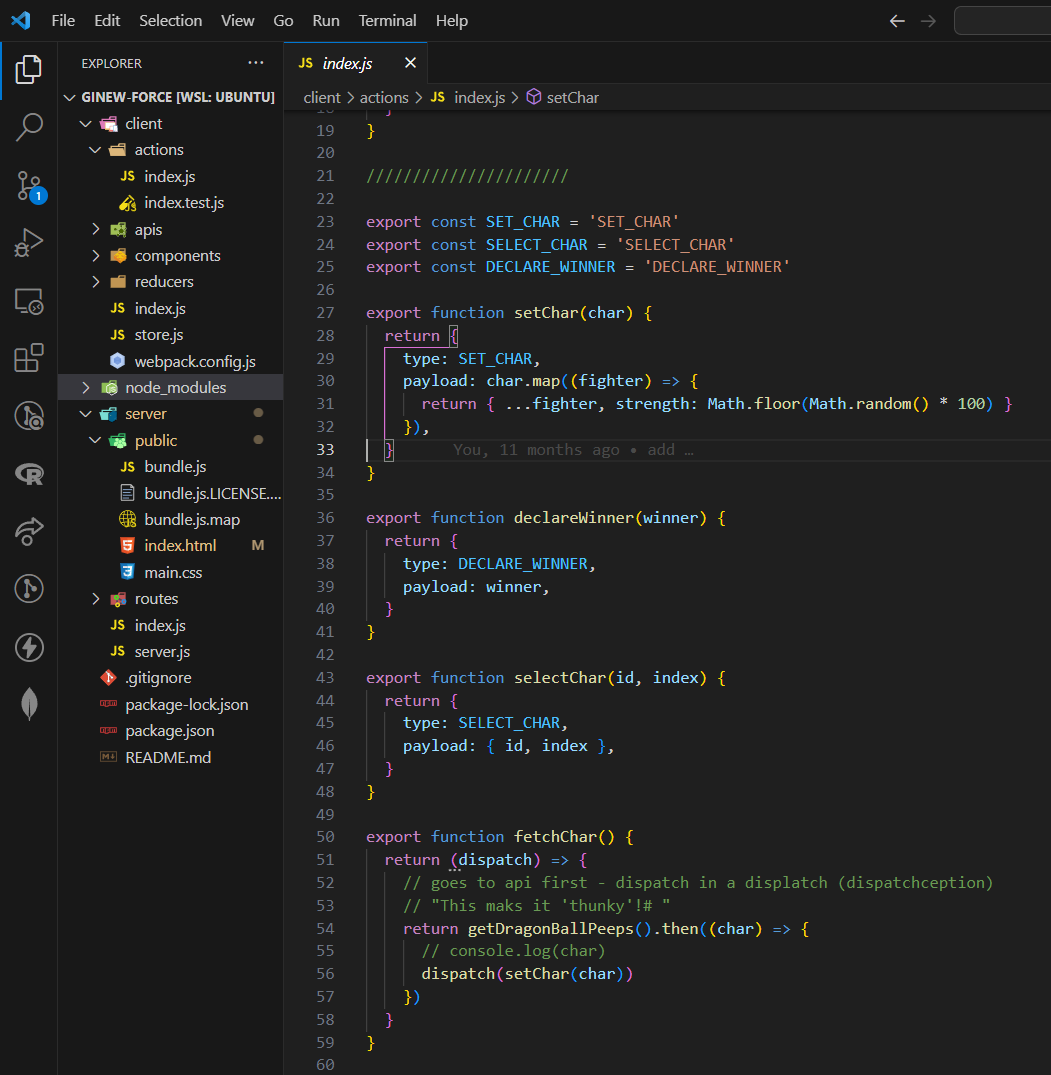Click the npm icon beside package.json

(x=108, y=731)
